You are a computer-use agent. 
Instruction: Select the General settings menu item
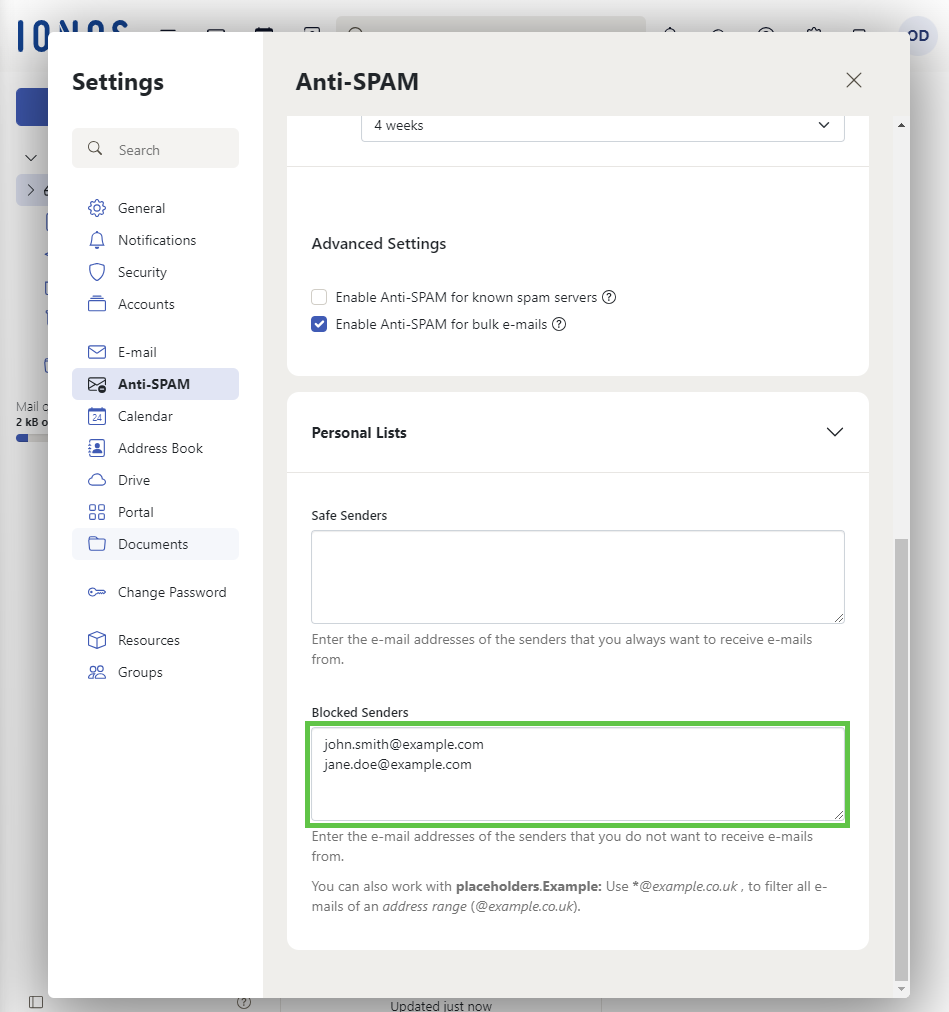pyautogui.click(x=141, y=208)
